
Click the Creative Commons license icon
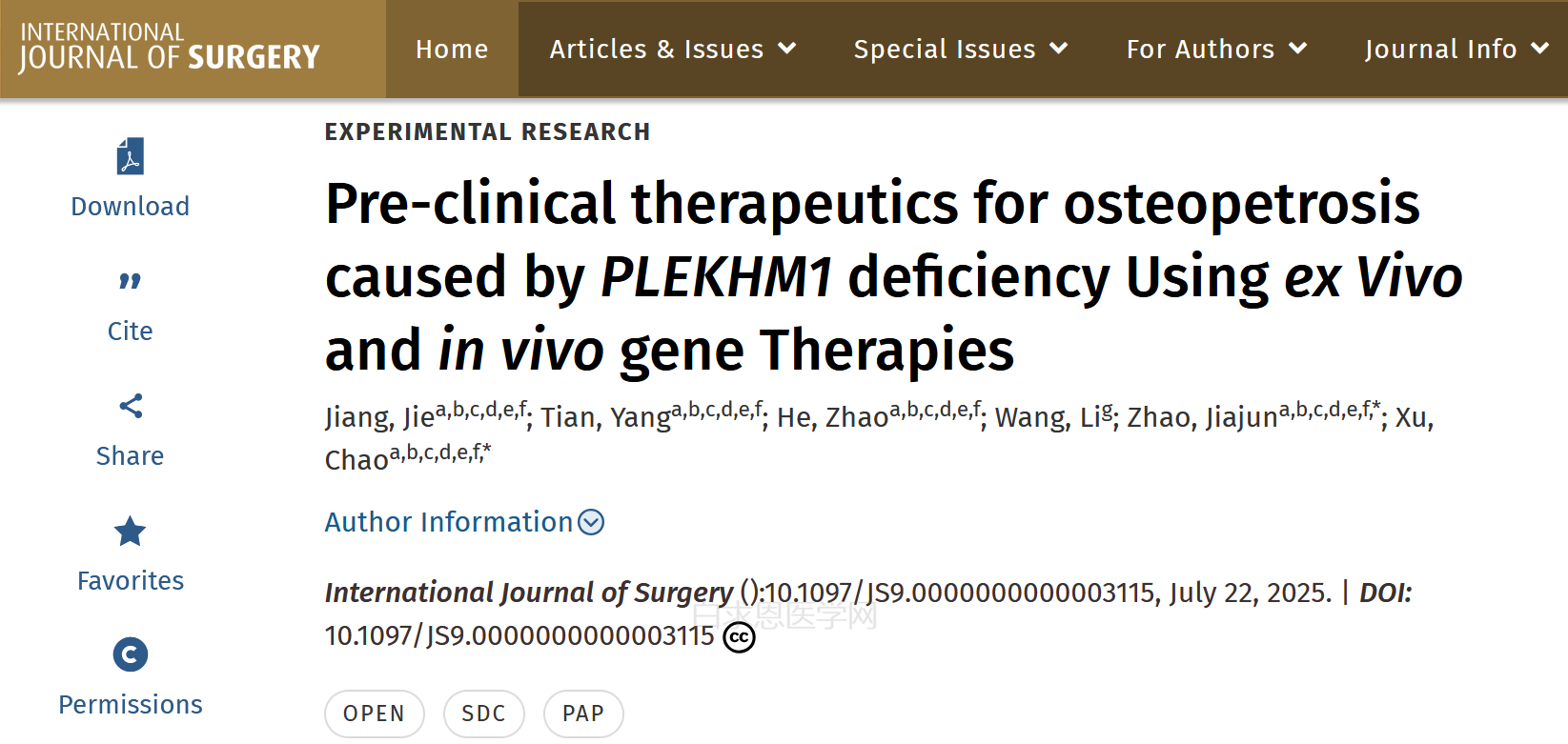click(739, 637)
